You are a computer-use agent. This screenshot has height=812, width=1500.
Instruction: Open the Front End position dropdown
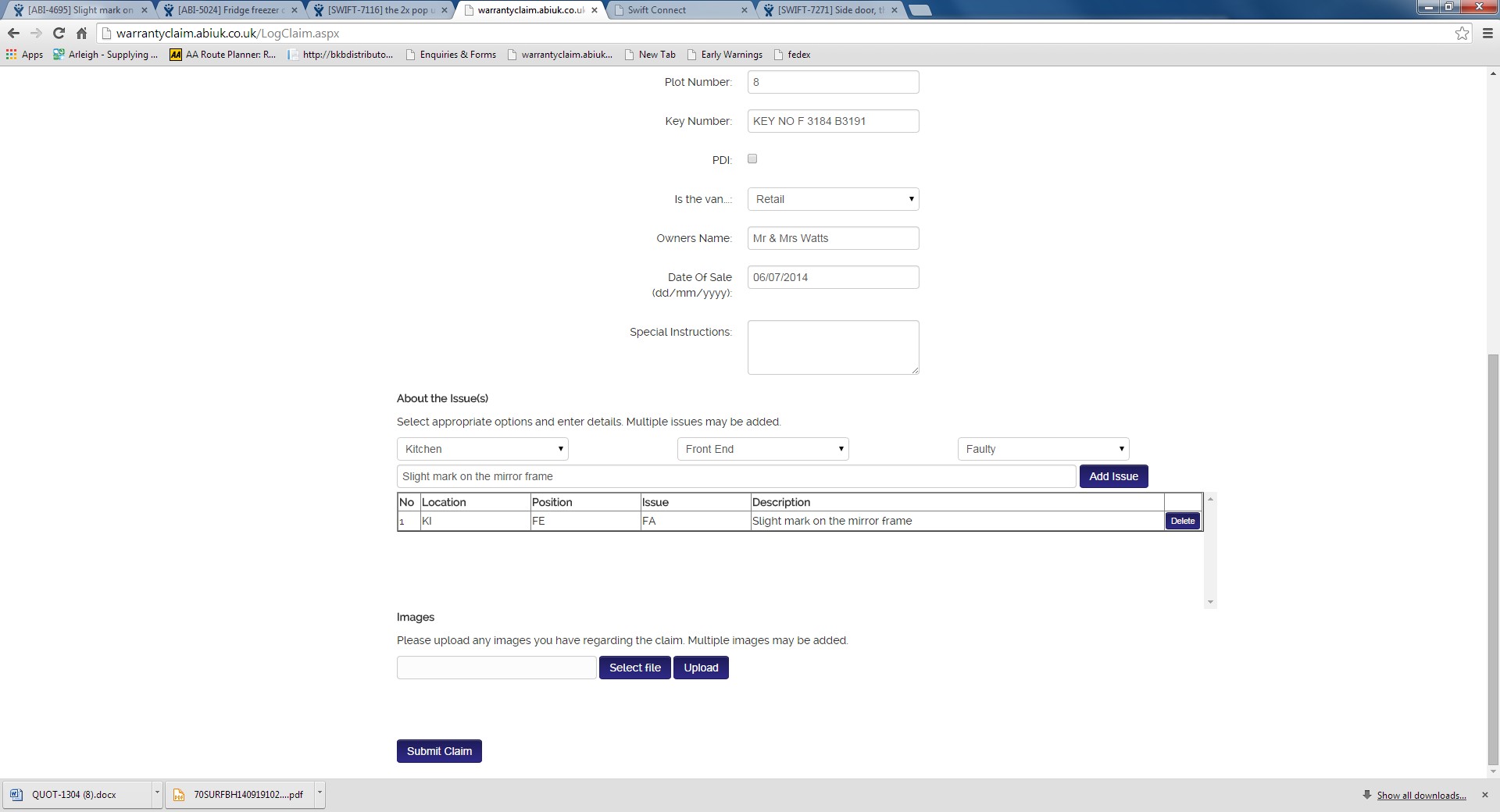(x=762, y=449)
